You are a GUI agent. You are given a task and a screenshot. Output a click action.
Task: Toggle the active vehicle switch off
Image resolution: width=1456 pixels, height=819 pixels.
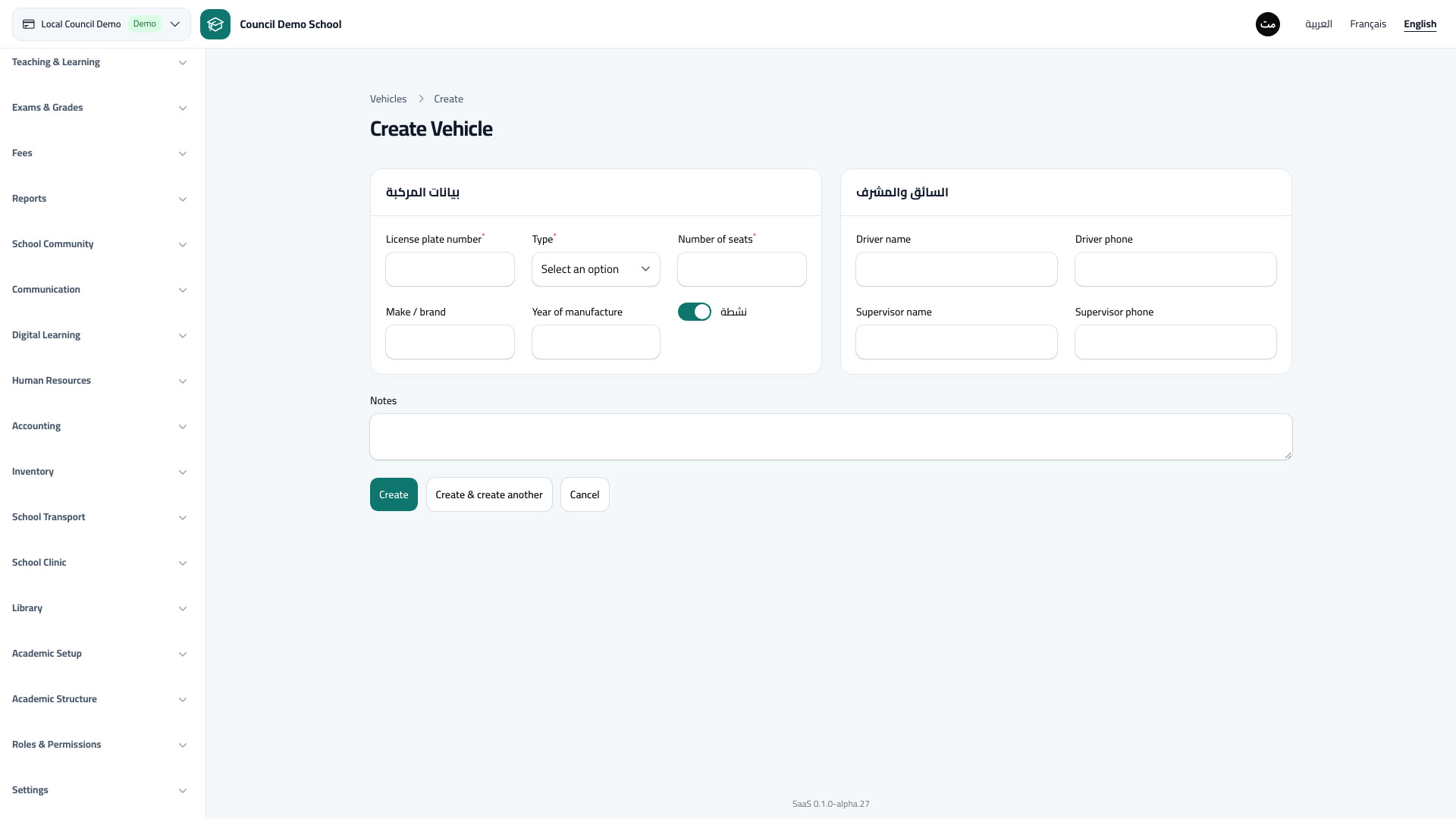click(x=695, y=312)
